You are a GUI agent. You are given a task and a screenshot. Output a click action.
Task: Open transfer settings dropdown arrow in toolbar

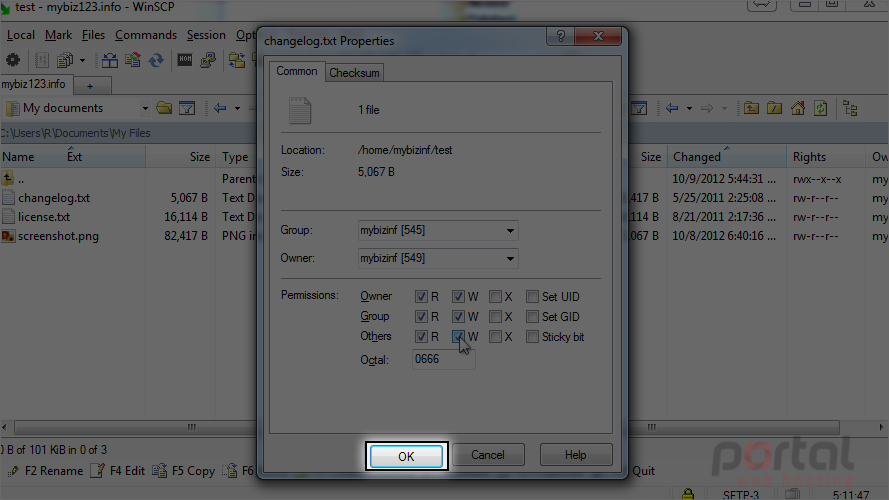82,60
